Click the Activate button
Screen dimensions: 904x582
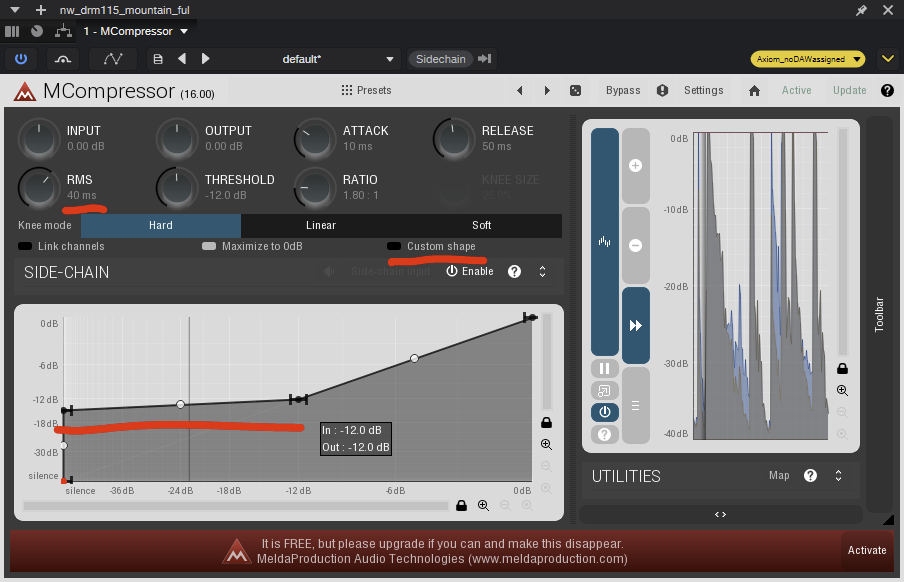coord(867,550)
